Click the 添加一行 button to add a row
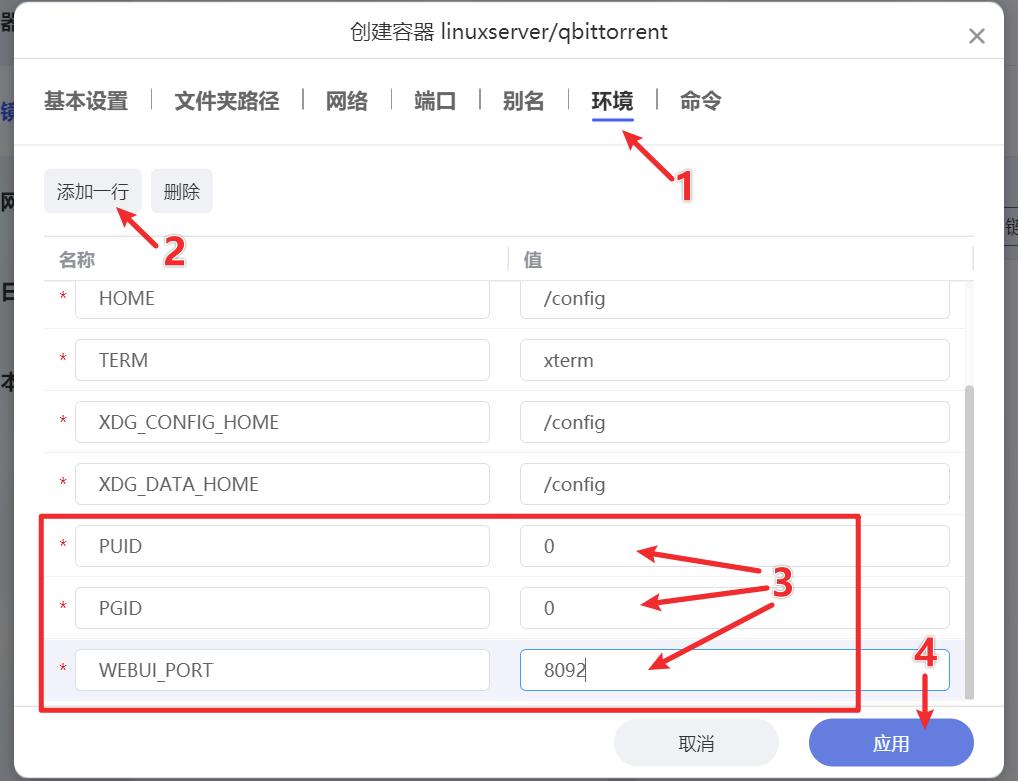This screenshot has width=1018, height=781. tap(92, 190)
